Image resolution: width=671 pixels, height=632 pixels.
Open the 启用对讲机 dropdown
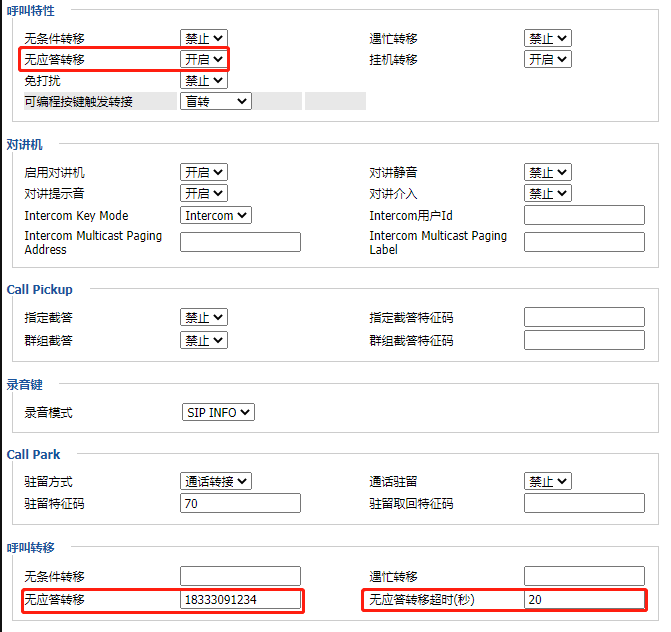point(204,172)
